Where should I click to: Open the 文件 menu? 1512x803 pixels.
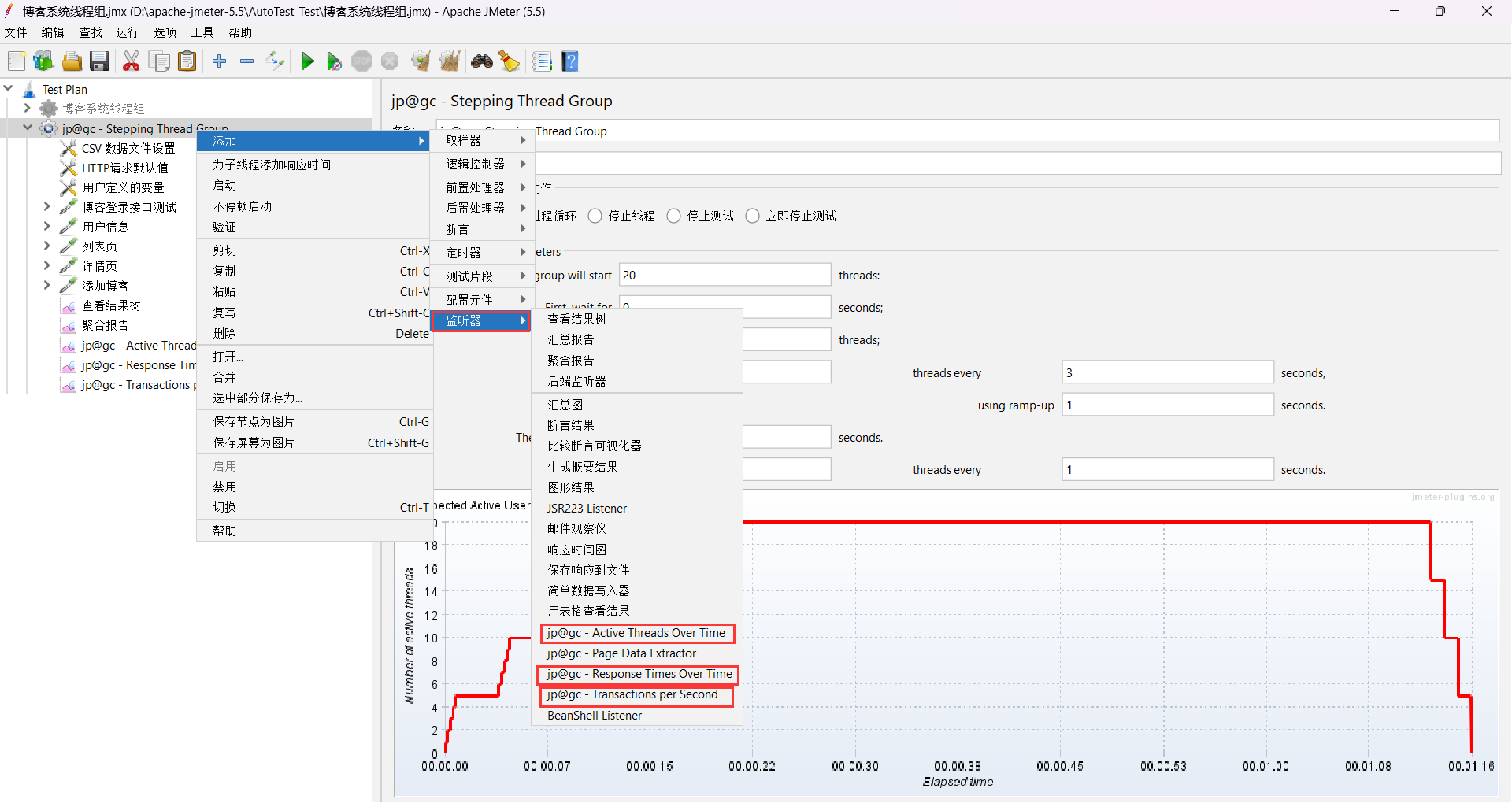point(16,32)
